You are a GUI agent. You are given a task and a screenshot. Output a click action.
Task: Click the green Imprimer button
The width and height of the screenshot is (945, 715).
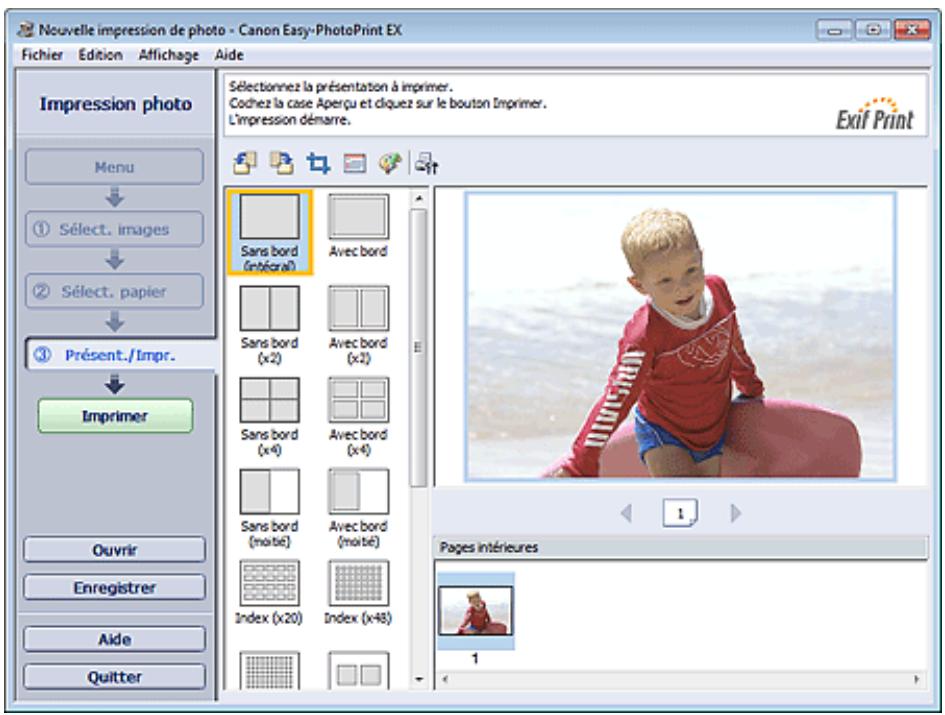[x=115, y=416]
